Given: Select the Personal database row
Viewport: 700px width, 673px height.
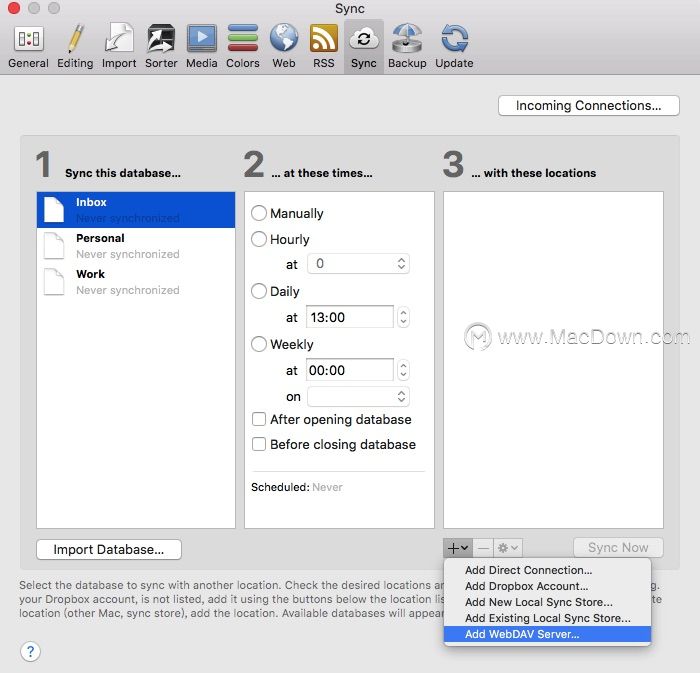Looking at the screenshot, I should (x=136, y=245).
